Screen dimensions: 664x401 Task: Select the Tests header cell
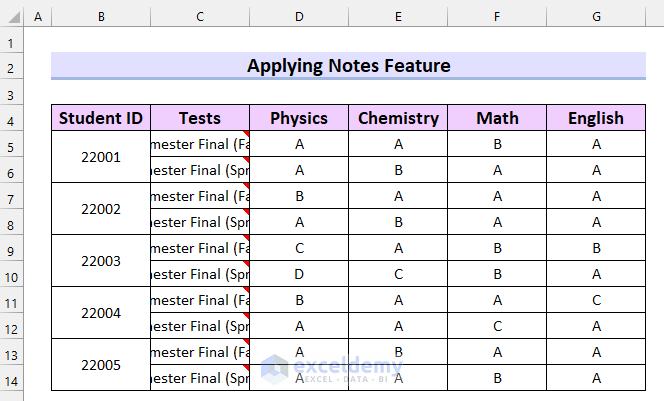pos(200,118)
